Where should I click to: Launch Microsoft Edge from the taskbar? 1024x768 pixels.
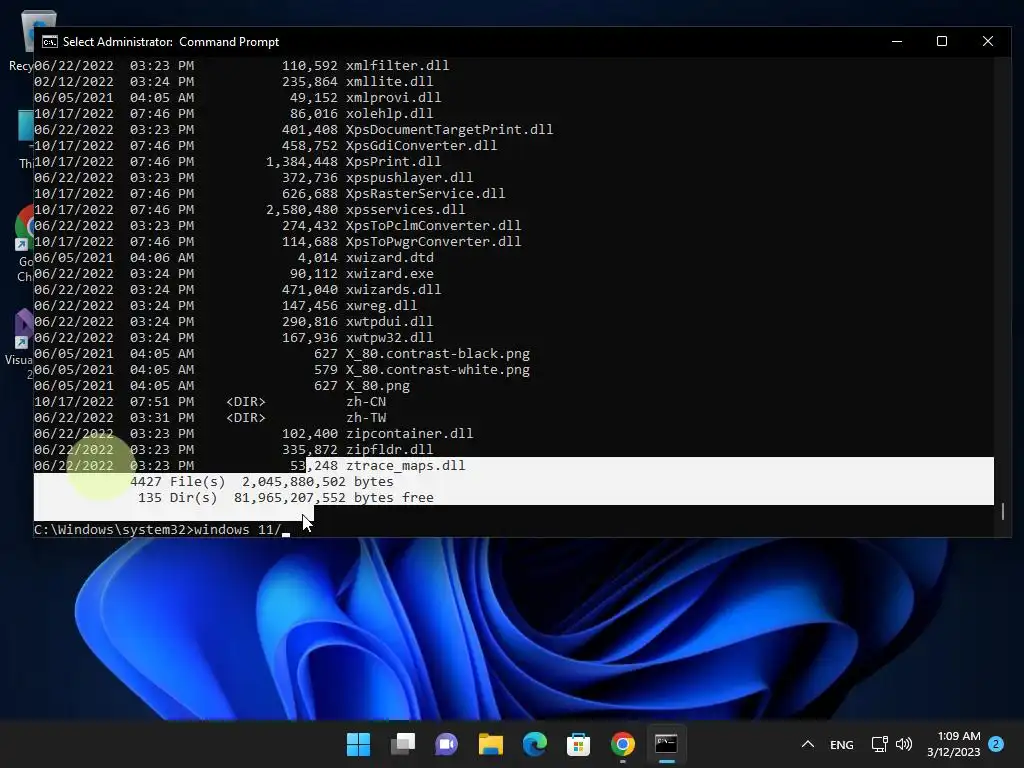coord(535,744)
